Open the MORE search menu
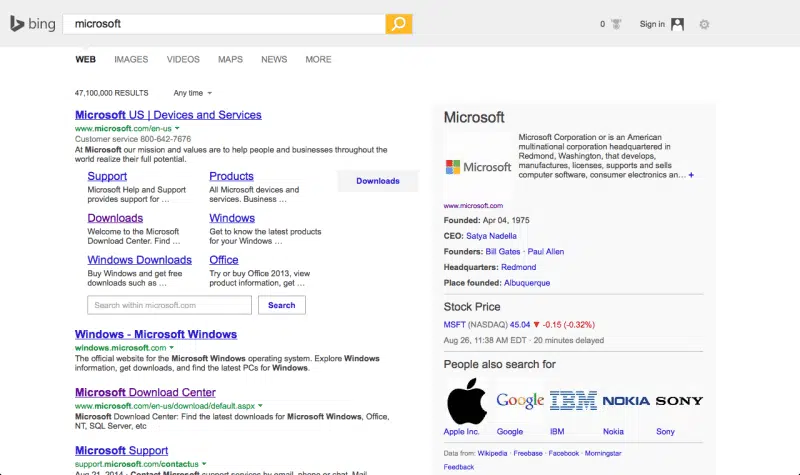 pos(318,60)
